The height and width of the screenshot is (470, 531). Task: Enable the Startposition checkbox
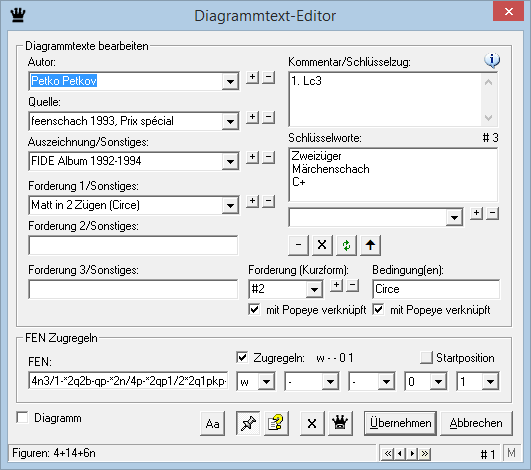426,358
